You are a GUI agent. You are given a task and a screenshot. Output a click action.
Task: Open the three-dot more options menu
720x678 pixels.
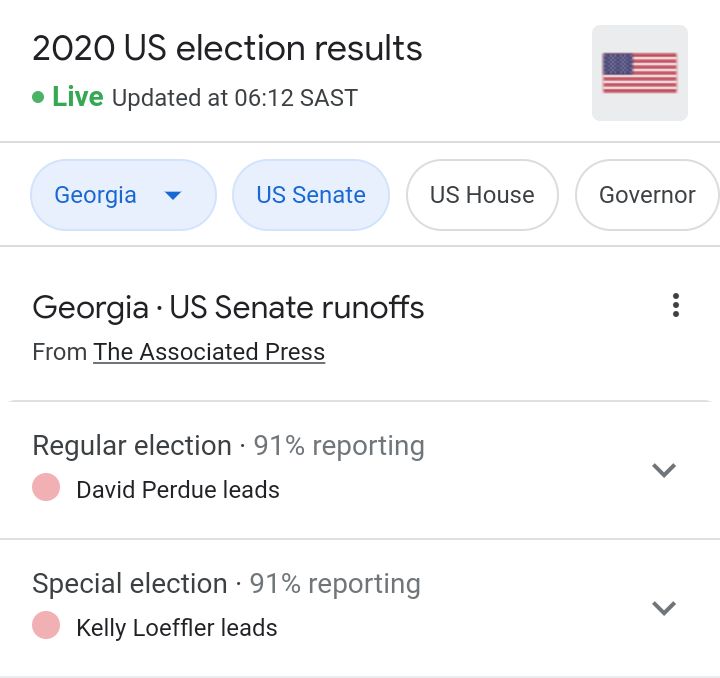click(676, 306)
